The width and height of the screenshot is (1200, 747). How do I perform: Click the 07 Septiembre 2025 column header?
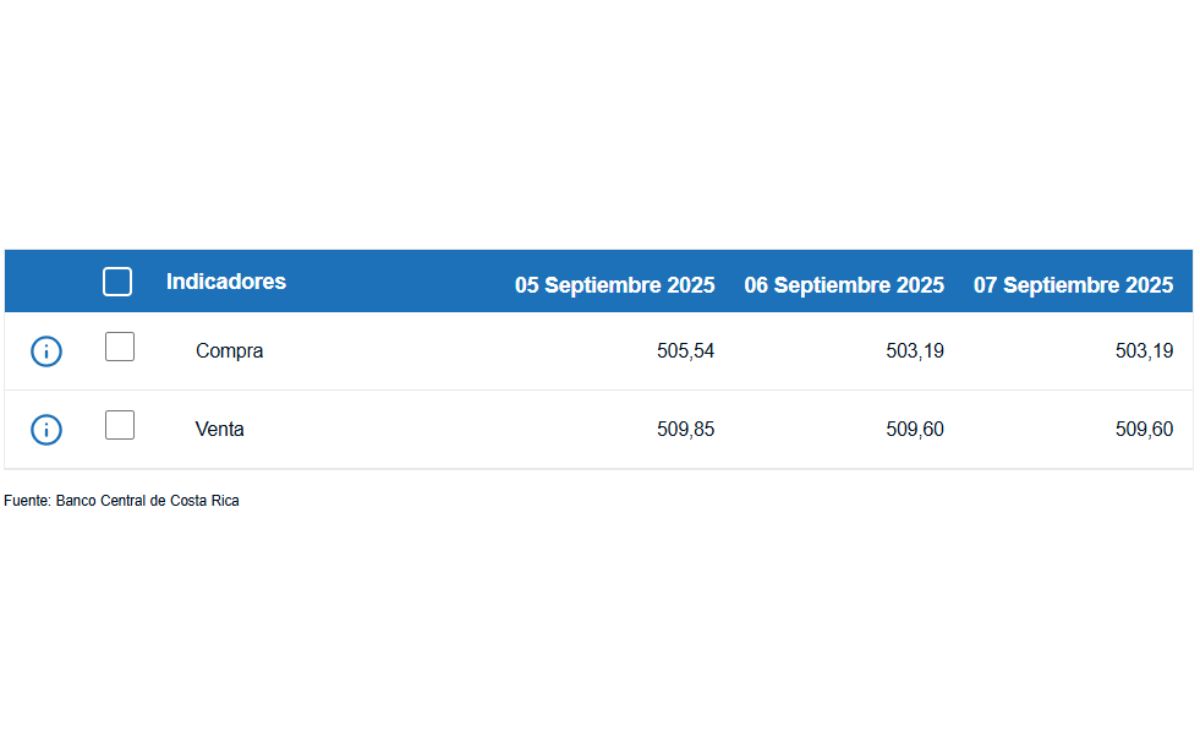coord(1074,285)
